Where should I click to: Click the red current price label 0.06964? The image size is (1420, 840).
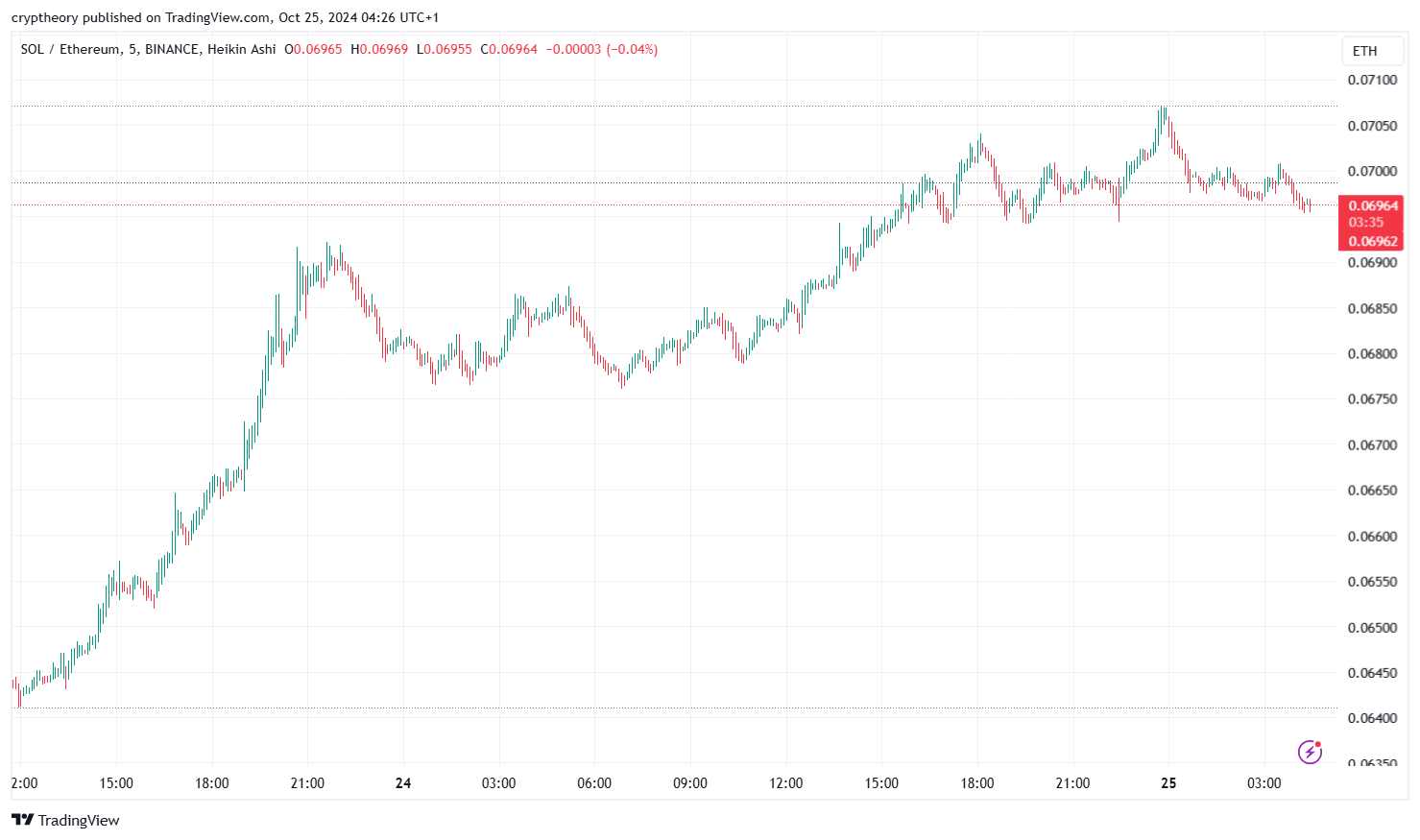point(1373,205)
